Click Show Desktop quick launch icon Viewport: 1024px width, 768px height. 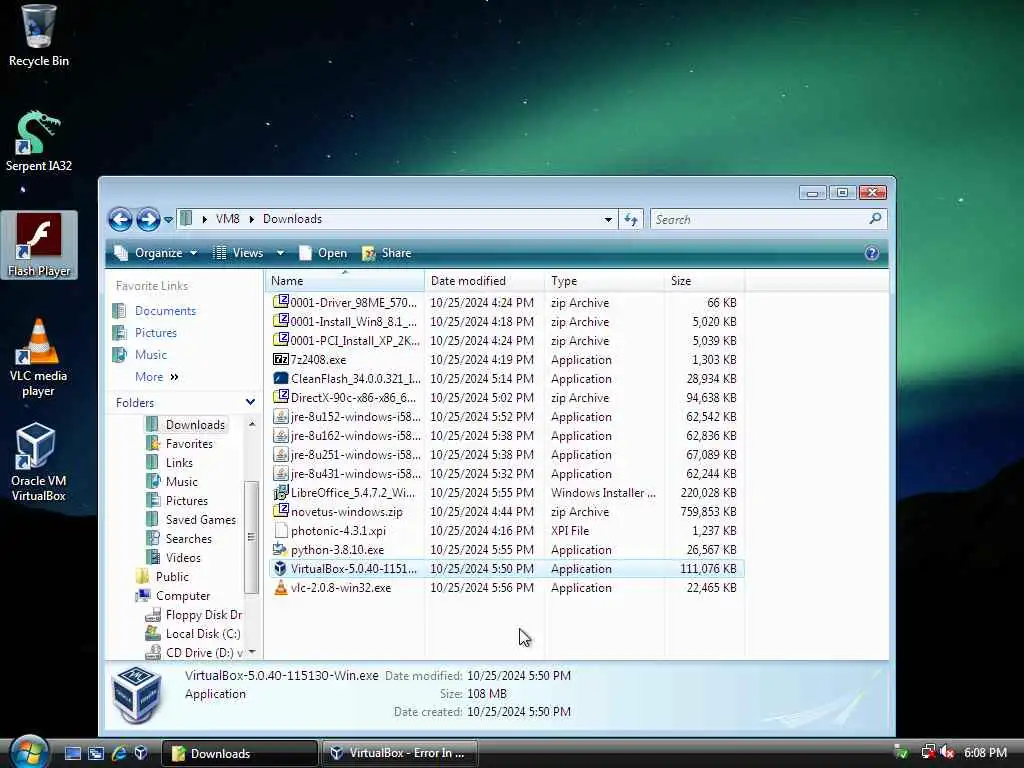click(72, 753)
